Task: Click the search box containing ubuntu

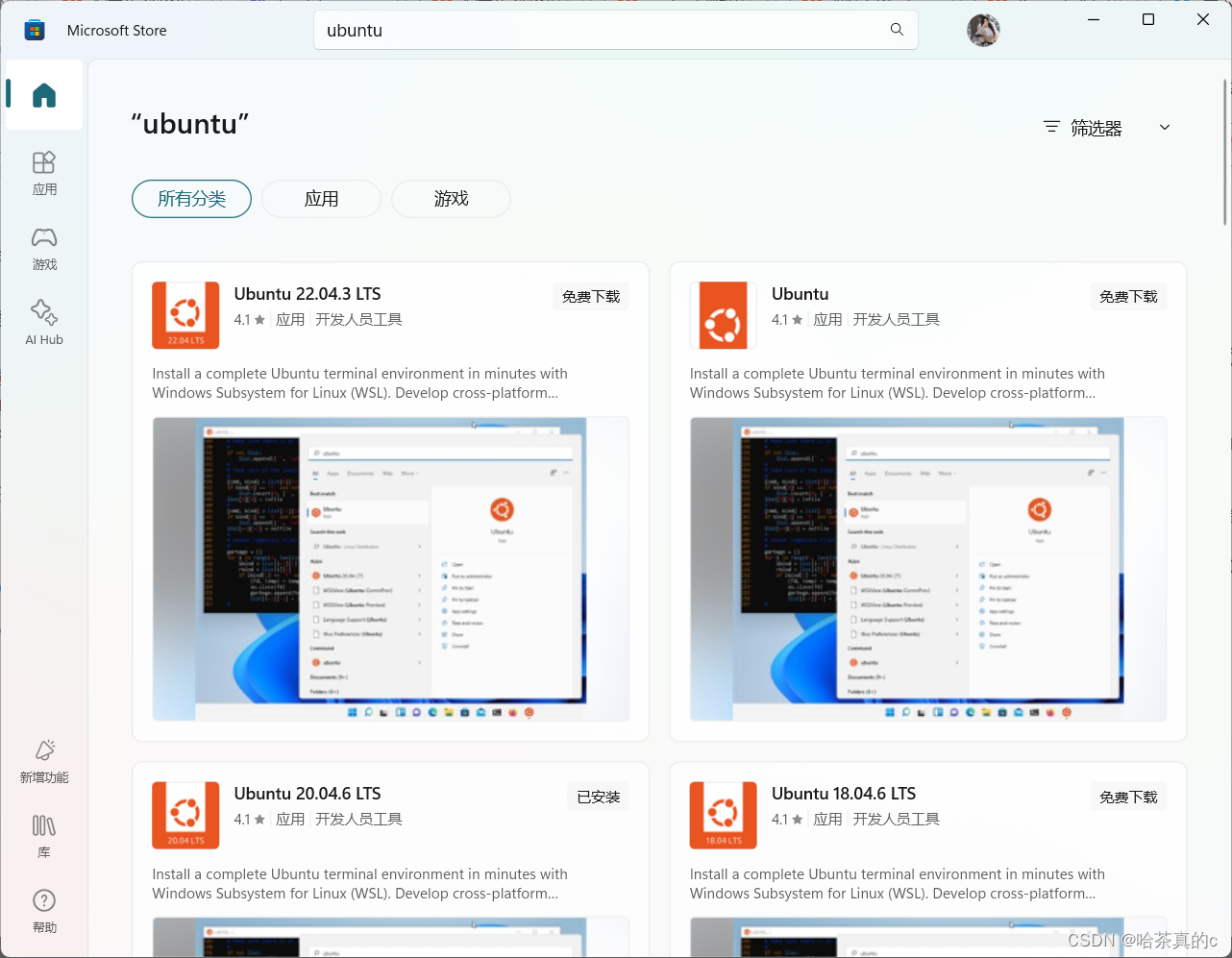Action: (x=615, y=30)
